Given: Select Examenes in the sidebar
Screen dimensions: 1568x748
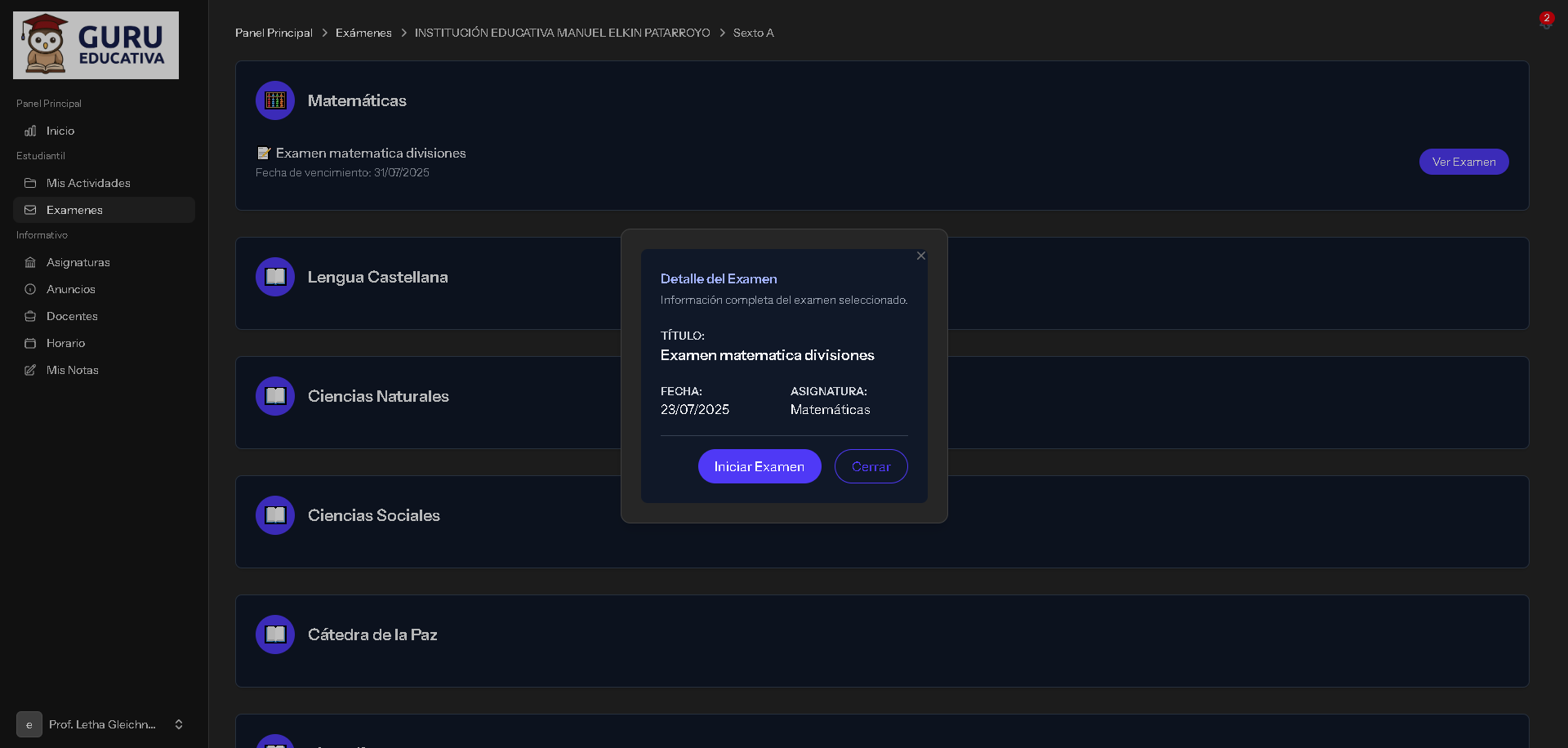Looking at the screenshot, I should pos(74,210).
